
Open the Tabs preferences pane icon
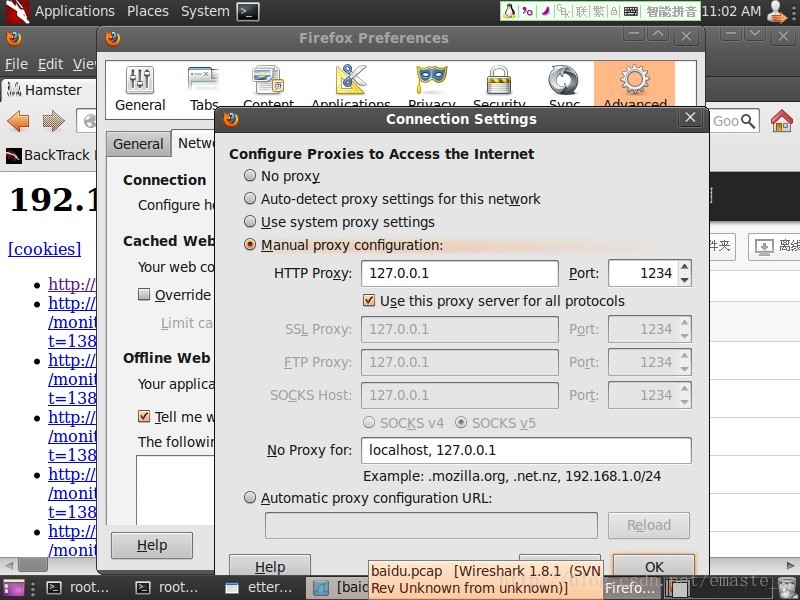pyautogui.click(x=204, y=80)
